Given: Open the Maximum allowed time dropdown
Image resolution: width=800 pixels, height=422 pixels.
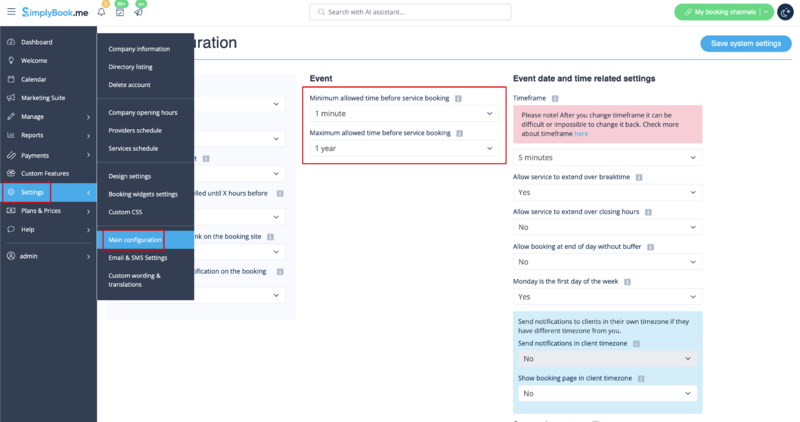Looking at the screenshot, I should coord(404,148).
